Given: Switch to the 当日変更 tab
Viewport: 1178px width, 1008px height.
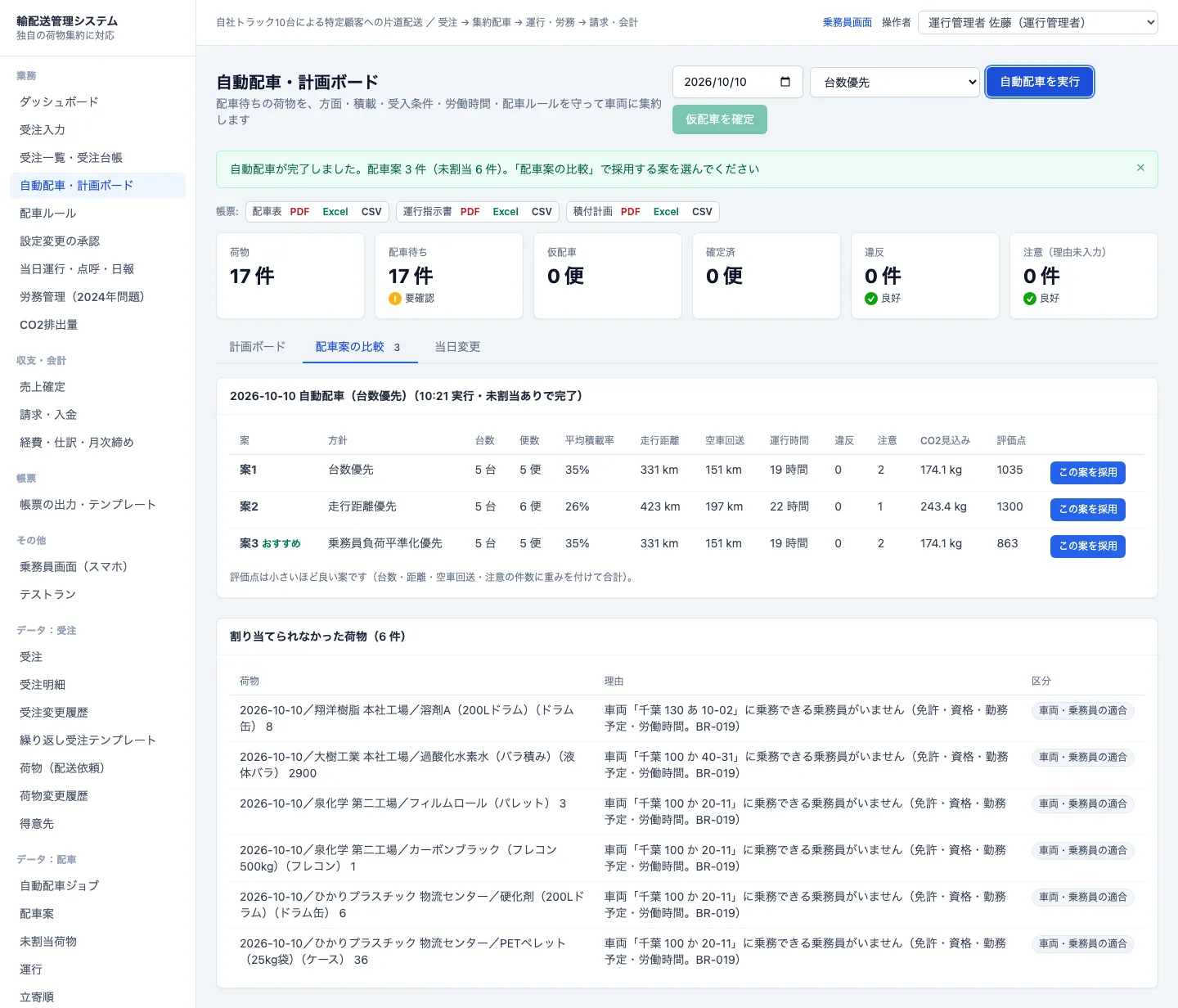Looking at the screenshot, I should (x=457, y=347).
